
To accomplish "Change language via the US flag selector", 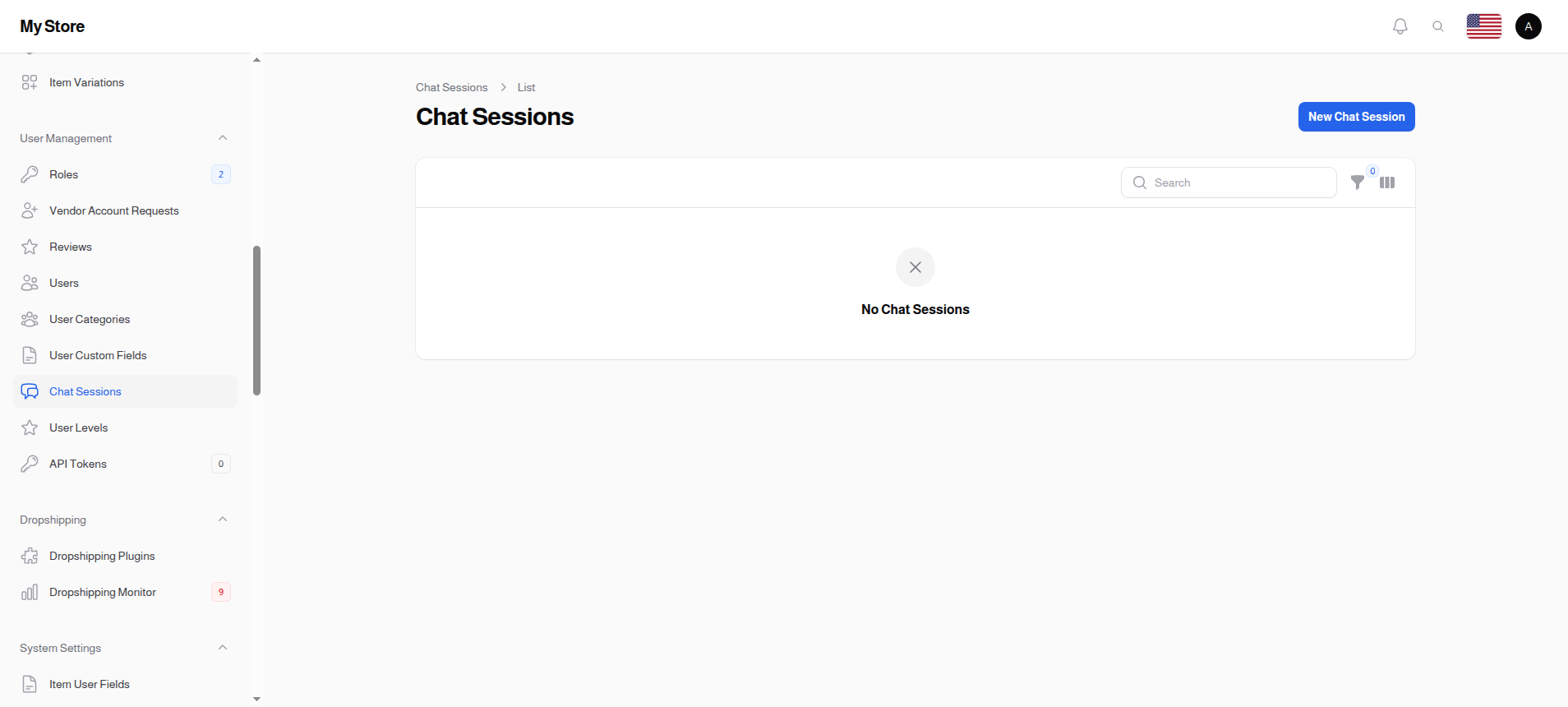I will tap(1483, 25).
